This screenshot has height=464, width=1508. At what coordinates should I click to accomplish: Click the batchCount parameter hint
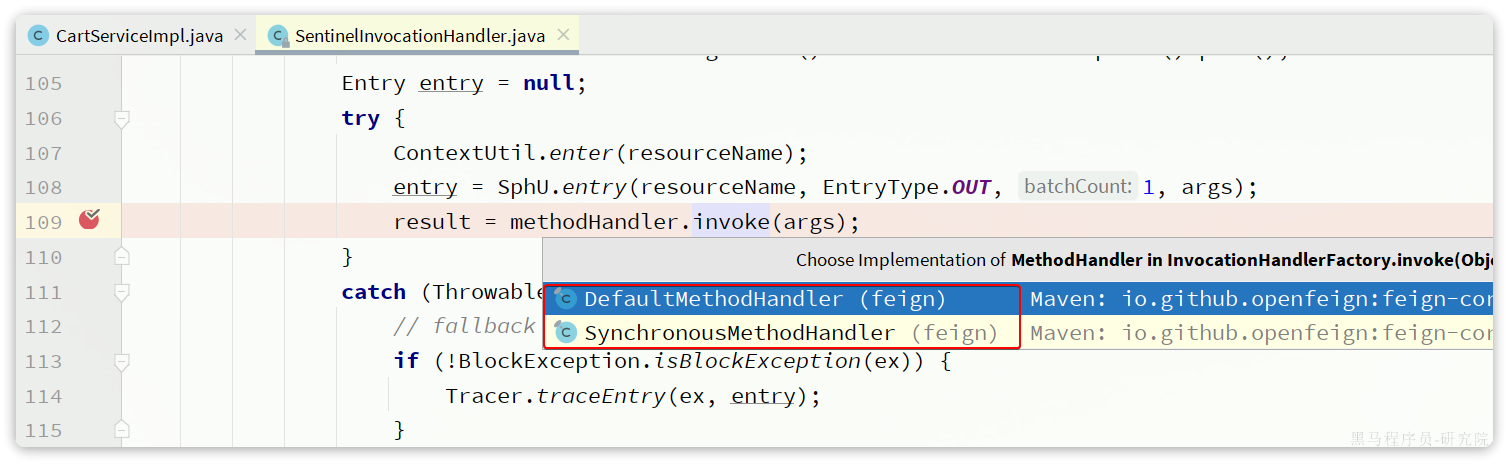[x=1078, y=187]
